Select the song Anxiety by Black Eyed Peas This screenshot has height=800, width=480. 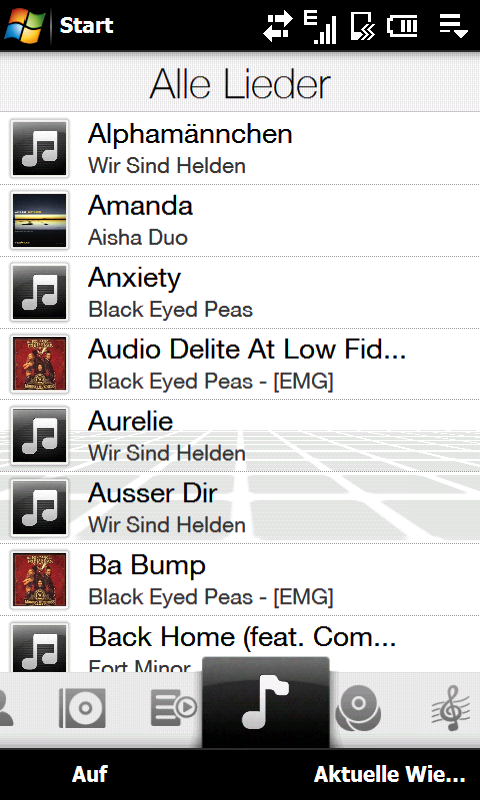tap(240, 292)
